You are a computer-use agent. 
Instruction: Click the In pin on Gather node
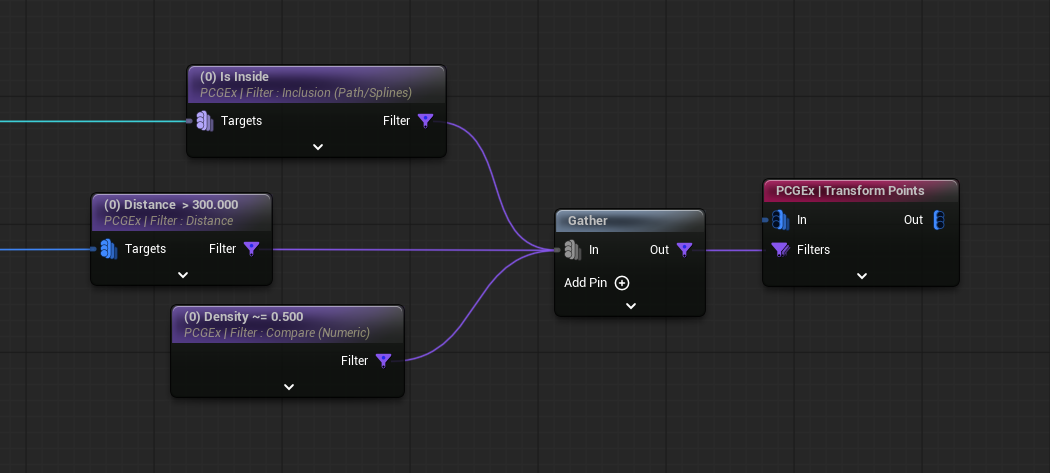[x=572, y=250]
